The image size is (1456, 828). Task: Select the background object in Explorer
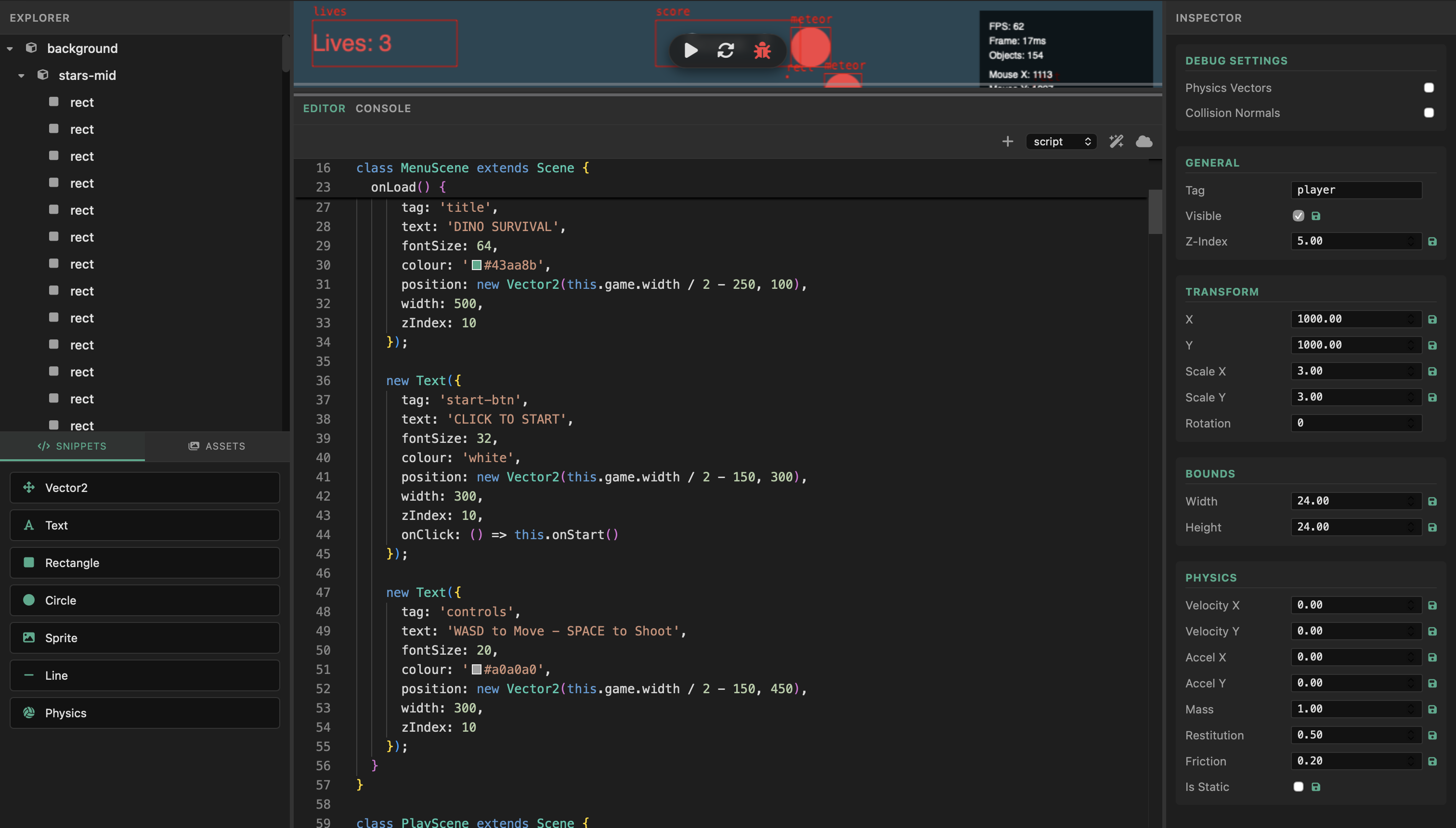[82, 48]
